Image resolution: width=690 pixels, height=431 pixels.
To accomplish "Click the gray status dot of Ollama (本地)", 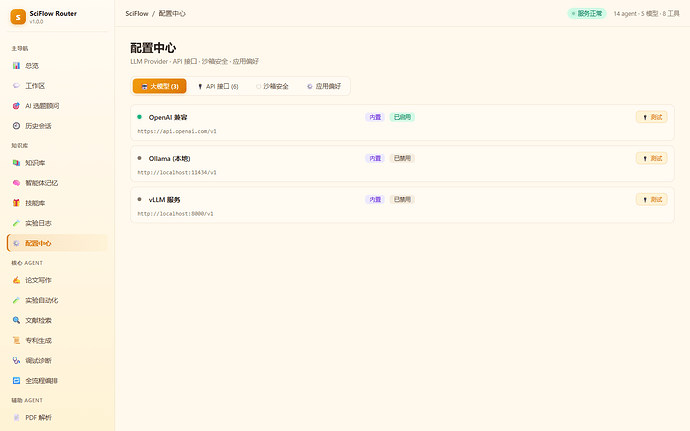I will pos(139,158).
